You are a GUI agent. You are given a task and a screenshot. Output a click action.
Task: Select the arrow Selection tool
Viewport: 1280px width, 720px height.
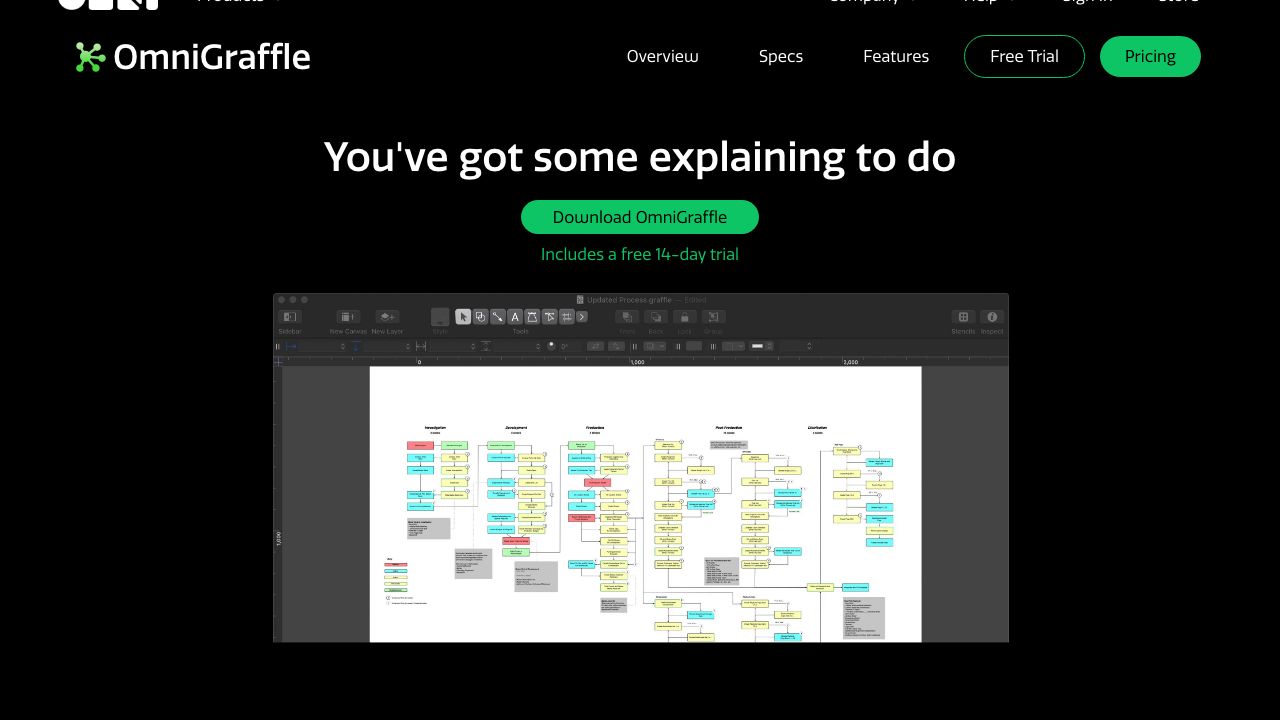[x=463, y=317]
